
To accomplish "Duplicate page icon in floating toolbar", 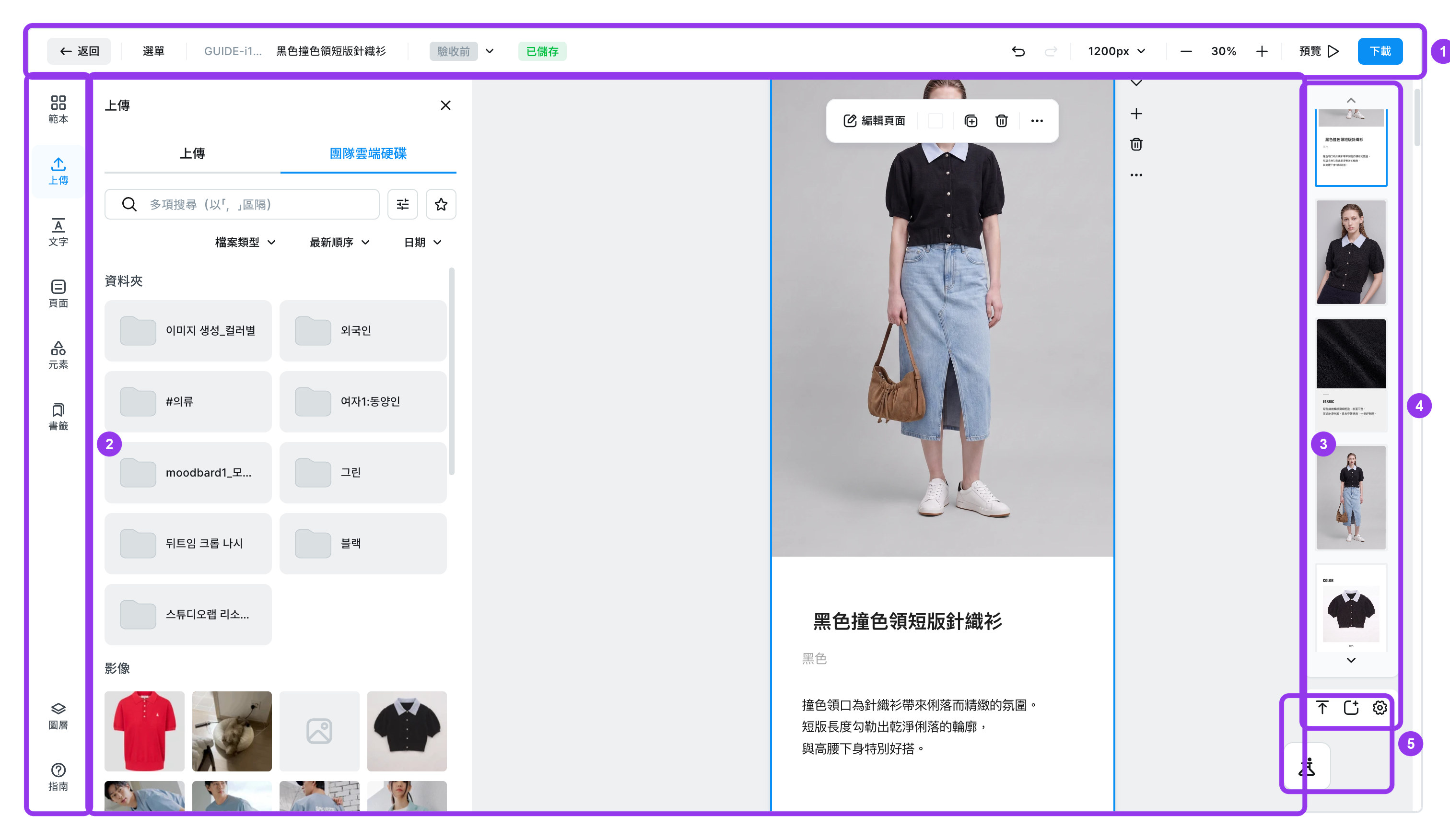I will (x=971, y=121).
